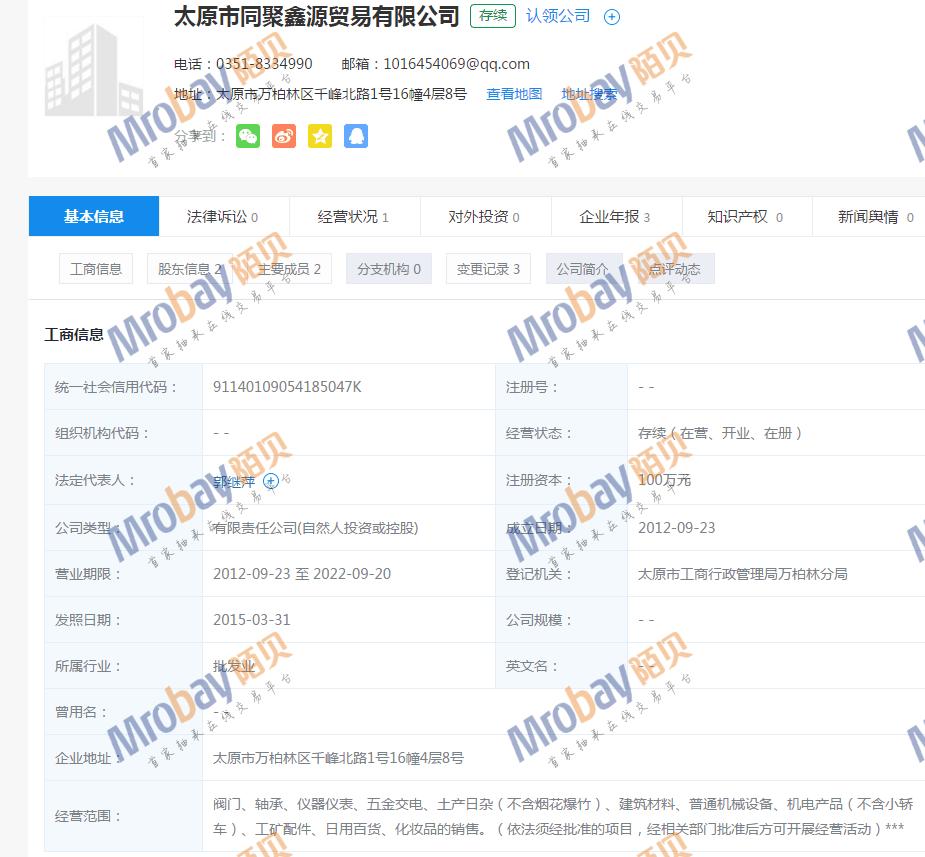925x857 pixels.
Task: Click plus icon beside 认领公司
Action: pos(612,17)
